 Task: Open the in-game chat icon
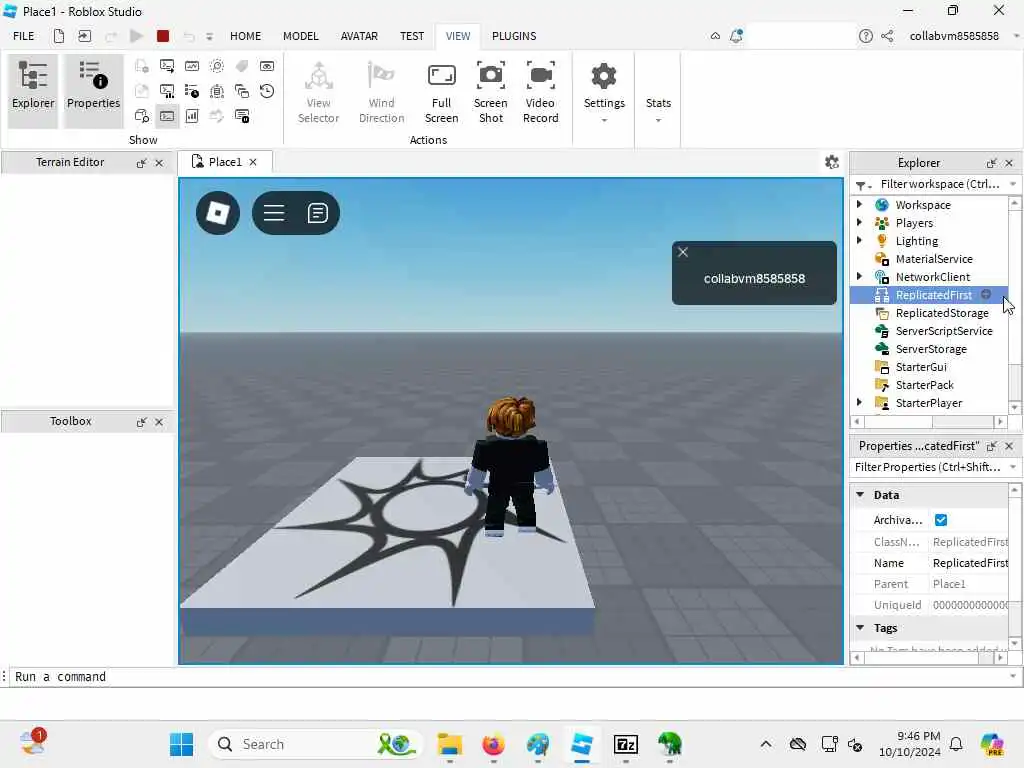[x=317, y=213]
